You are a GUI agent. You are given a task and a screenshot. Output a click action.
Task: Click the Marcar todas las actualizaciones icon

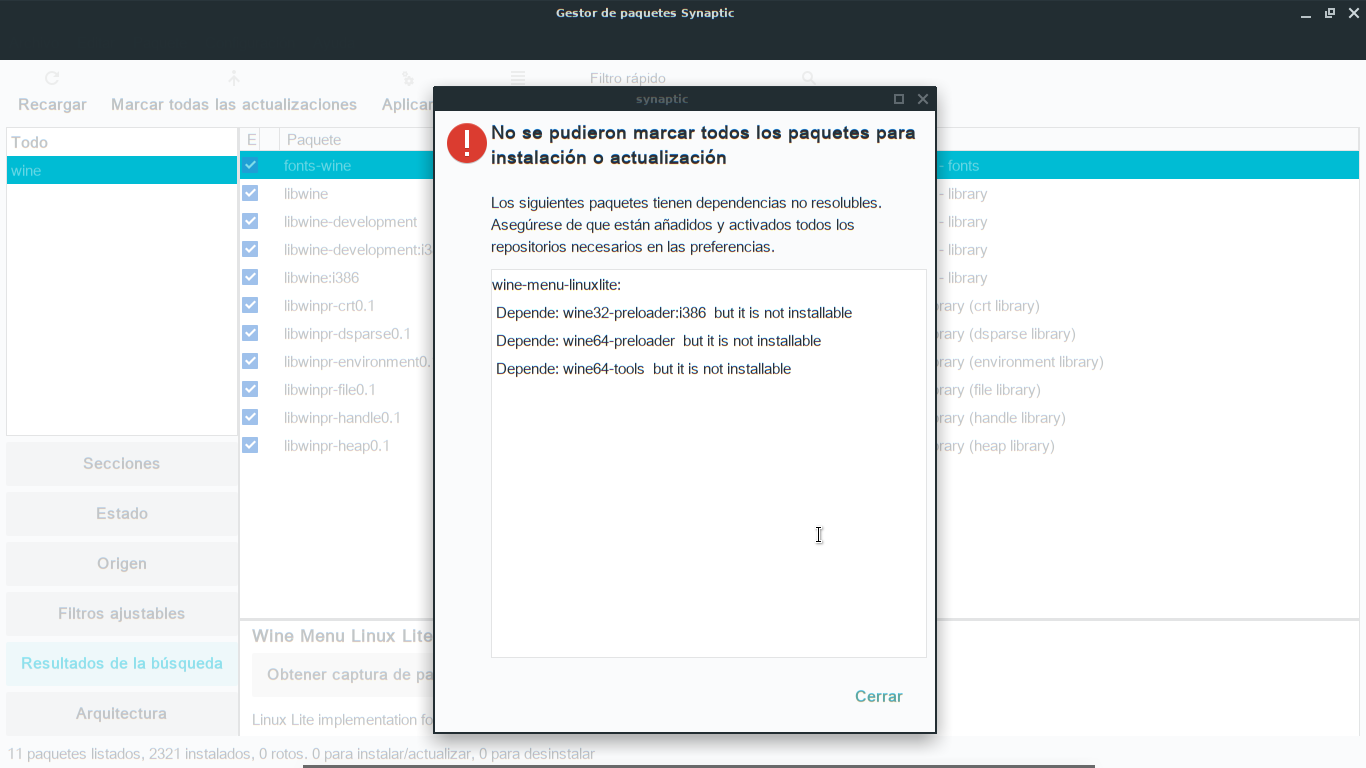tap(233, 78)
